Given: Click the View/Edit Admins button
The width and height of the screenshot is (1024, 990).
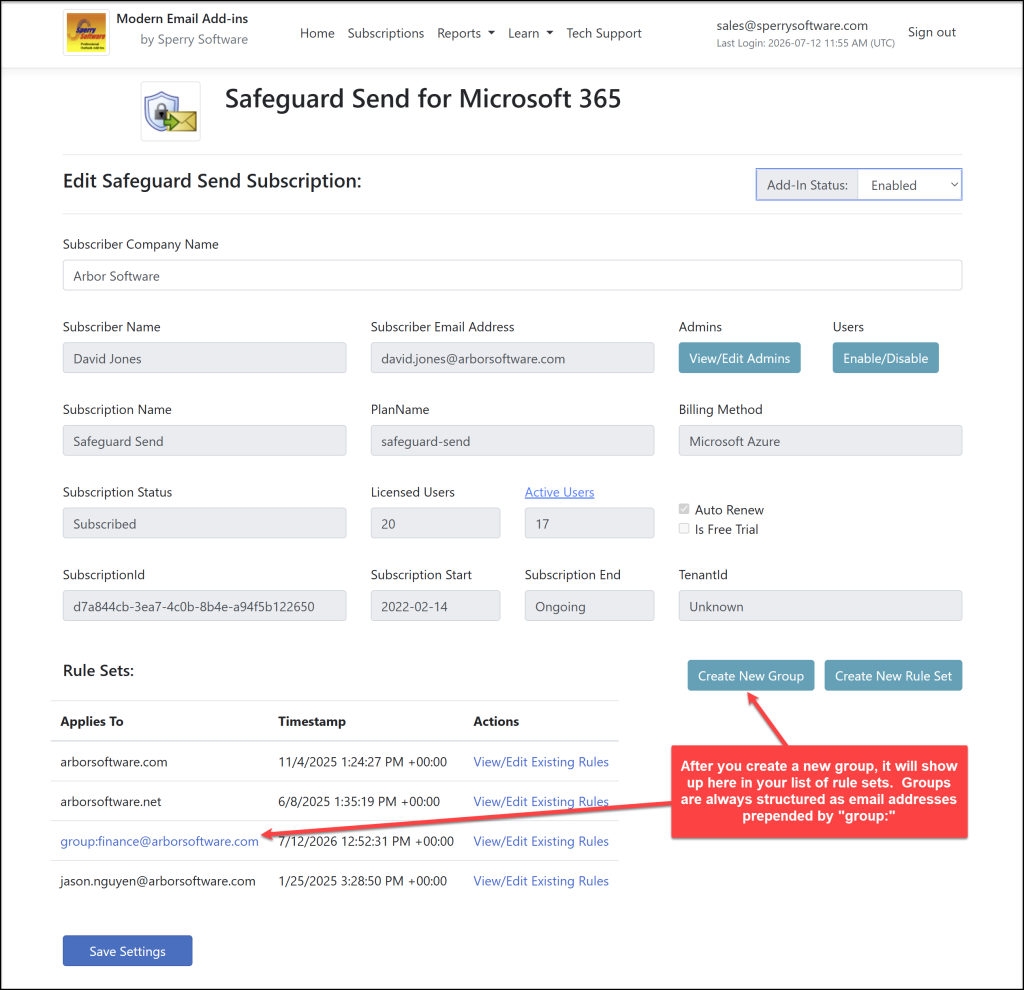Looking at the screenshot, I should [739, 358].
